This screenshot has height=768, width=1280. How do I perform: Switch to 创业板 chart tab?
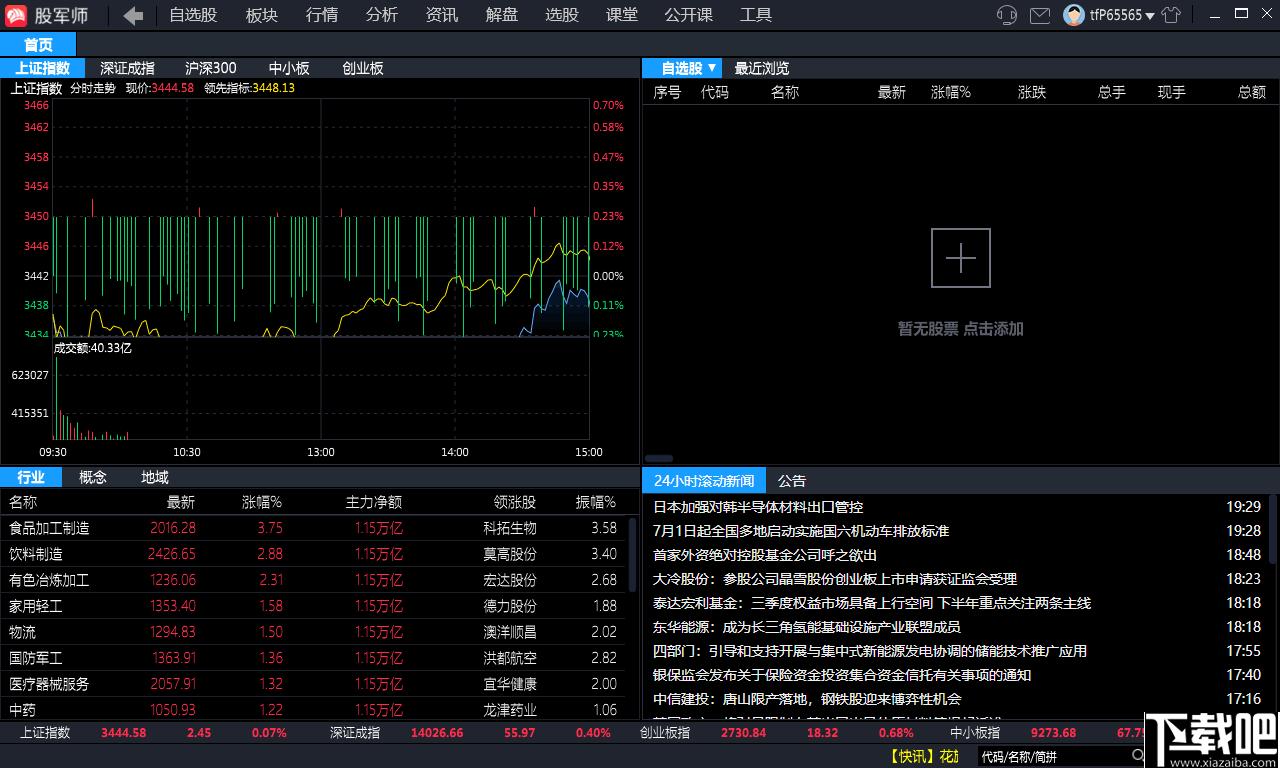(363, 68)
